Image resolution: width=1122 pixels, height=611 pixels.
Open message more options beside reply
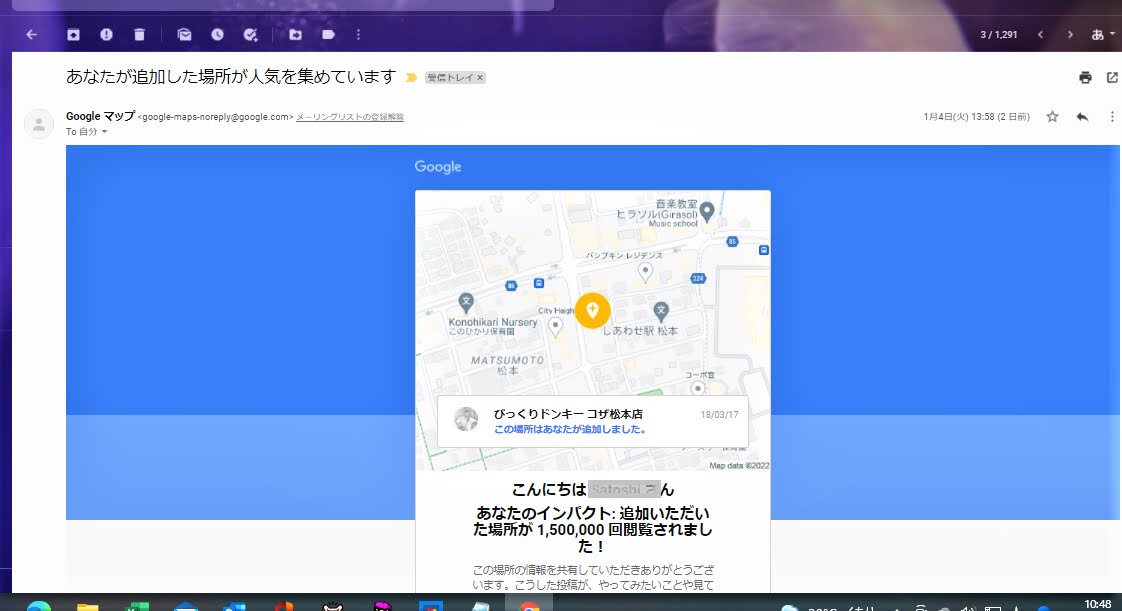point(1112,117)
